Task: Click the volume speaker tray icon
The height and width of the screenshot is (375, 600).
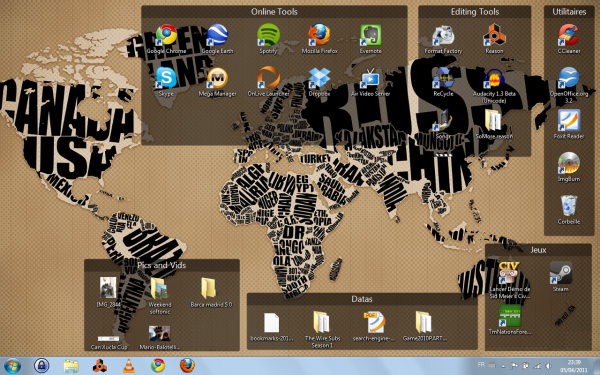Action: click(549, 366)
